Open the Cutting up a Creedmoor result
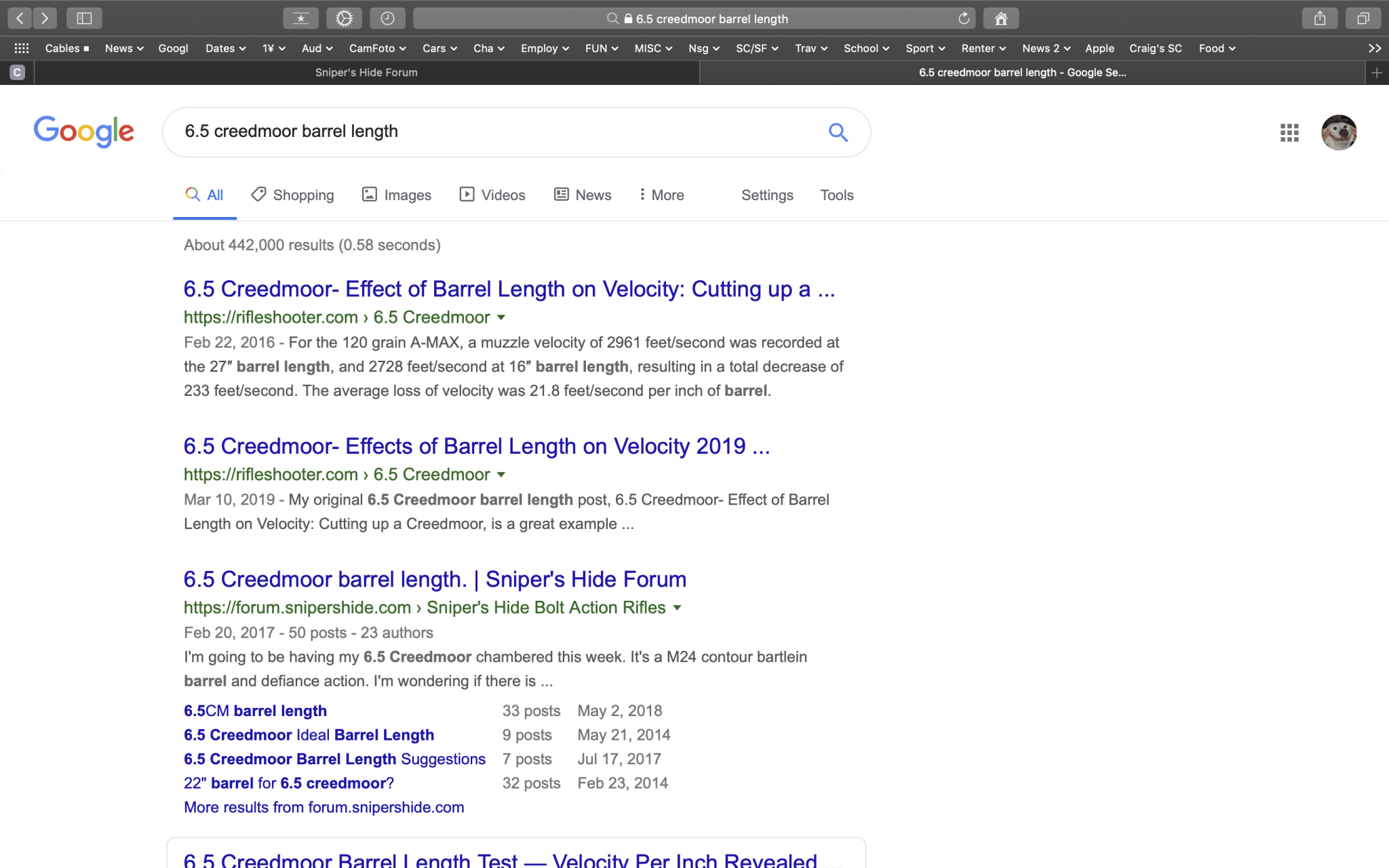The width and height of the screenshot is (1389, 868). click(509, 289)
